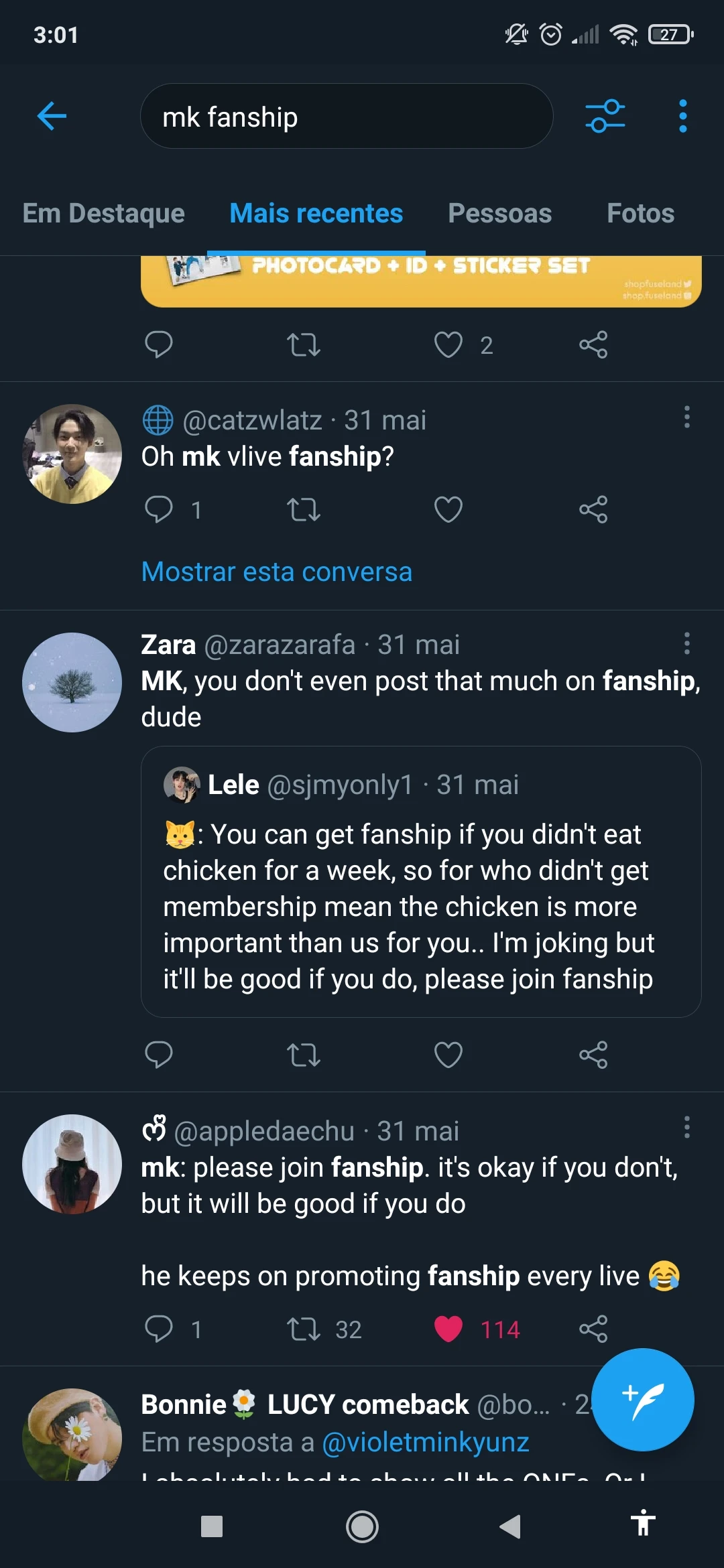
Task: Switch to the Em Destaque tab
Action: [103, 213]
